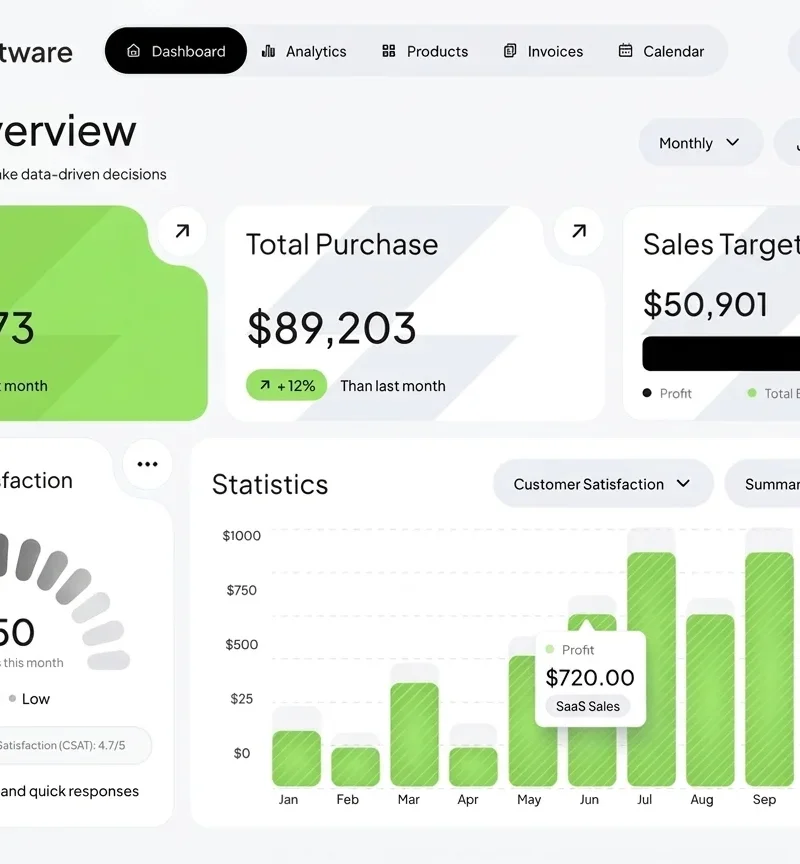Screen dimensions: 800x864
Task: Click the Jan bar in chart
Action: pos(296,758)
